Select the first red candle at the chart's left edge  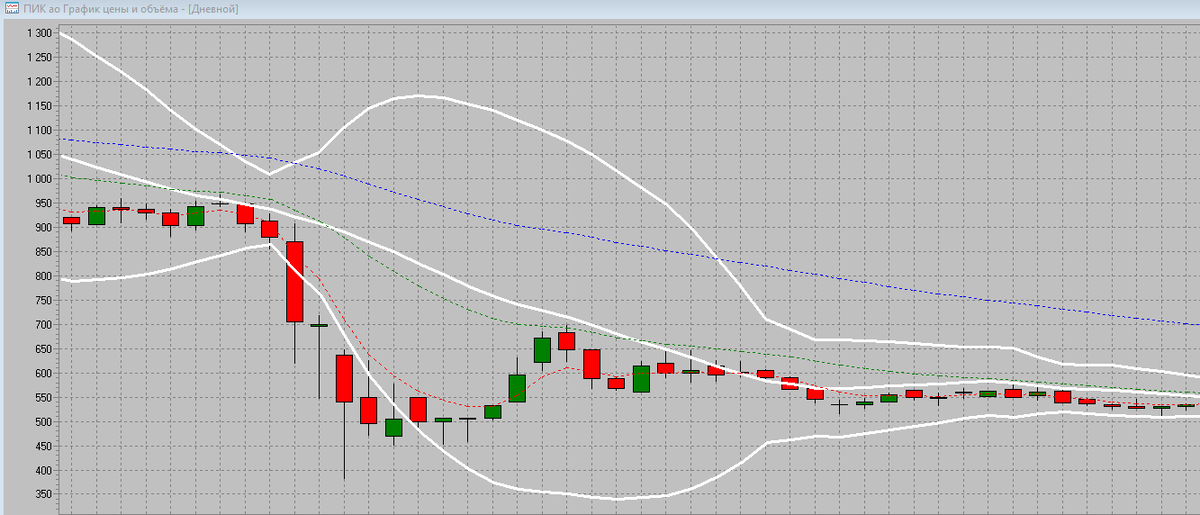[70, 220]
